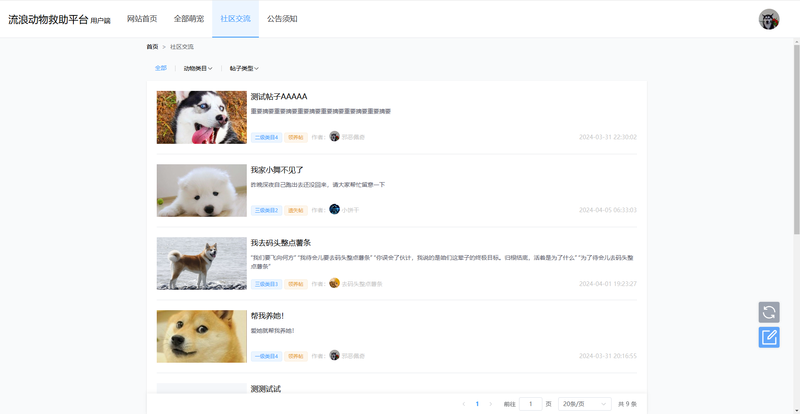Open post titled 测测试试
This screenshot has width=800, height=414.
265,389
